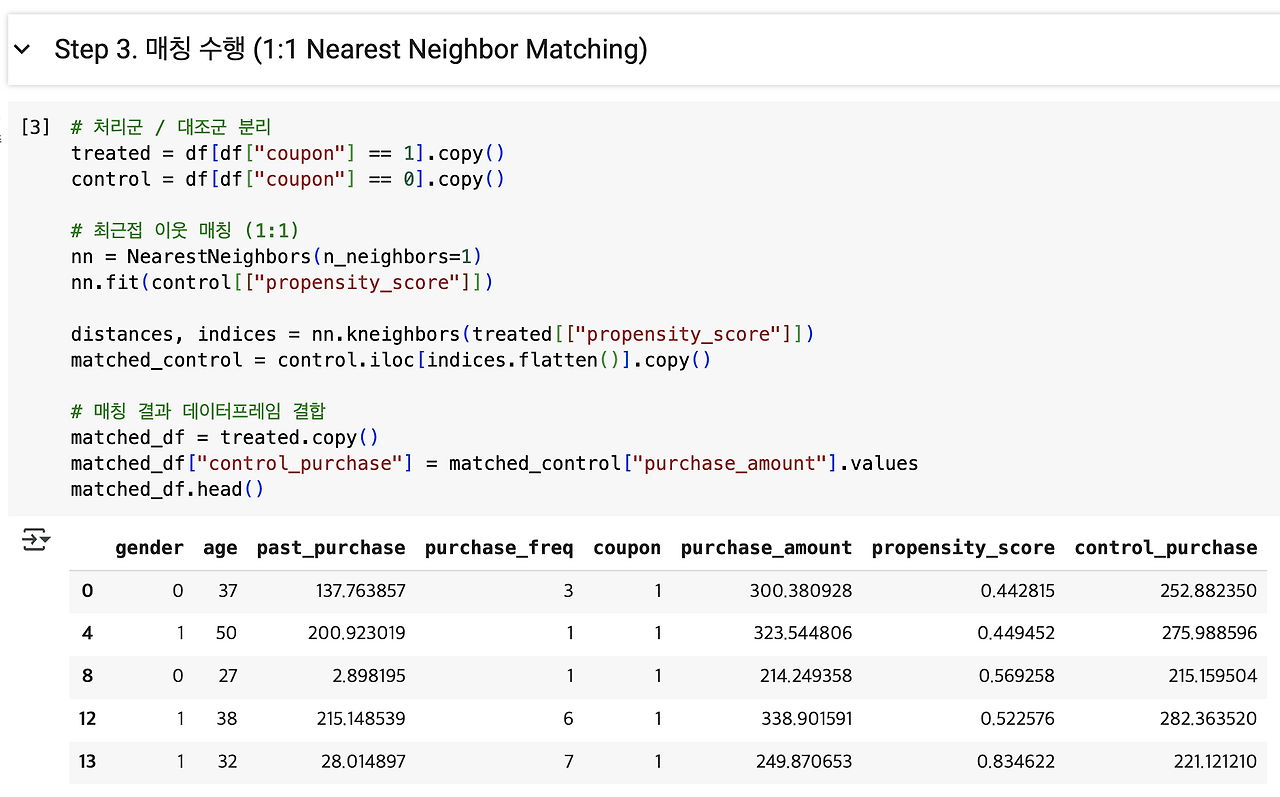Click the purchase_amount column header
Screen dimensions: 1280x797
766,548
